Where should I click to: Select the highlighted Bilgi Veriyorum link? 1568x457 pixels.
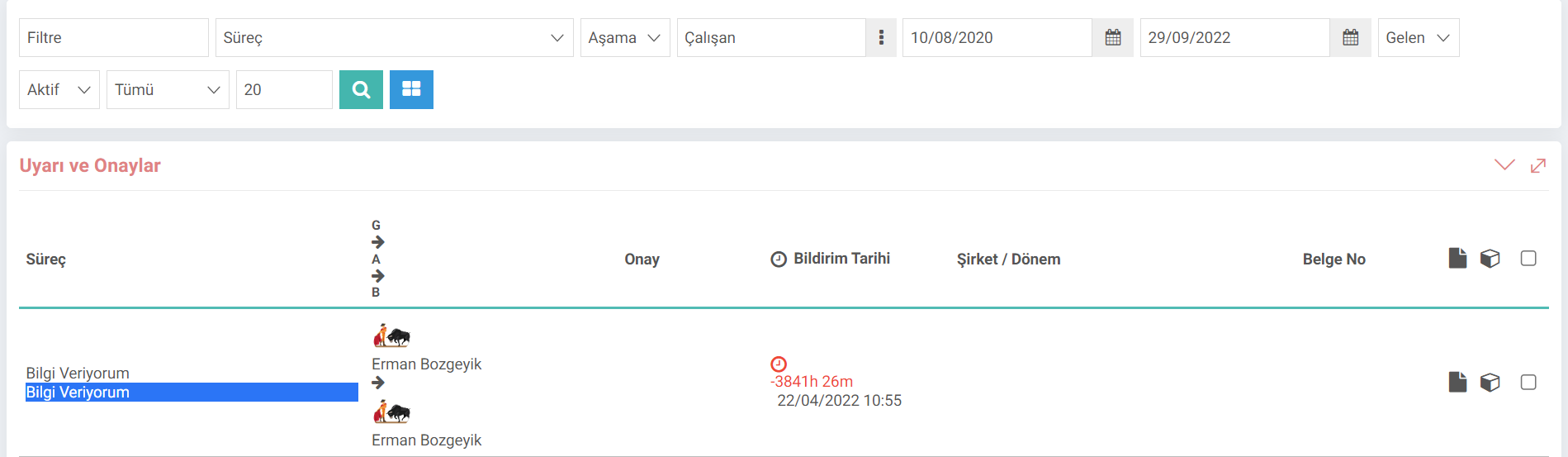click(x=78, y=393)
